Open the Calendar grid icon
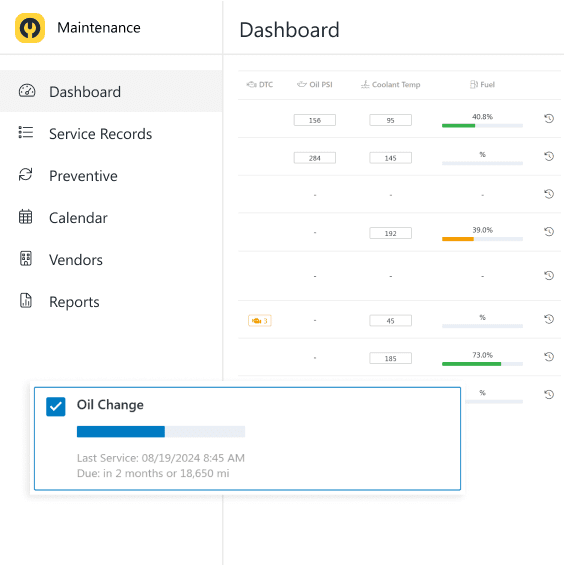The height and width of the screenshot is (565, 564). (26, 217)
